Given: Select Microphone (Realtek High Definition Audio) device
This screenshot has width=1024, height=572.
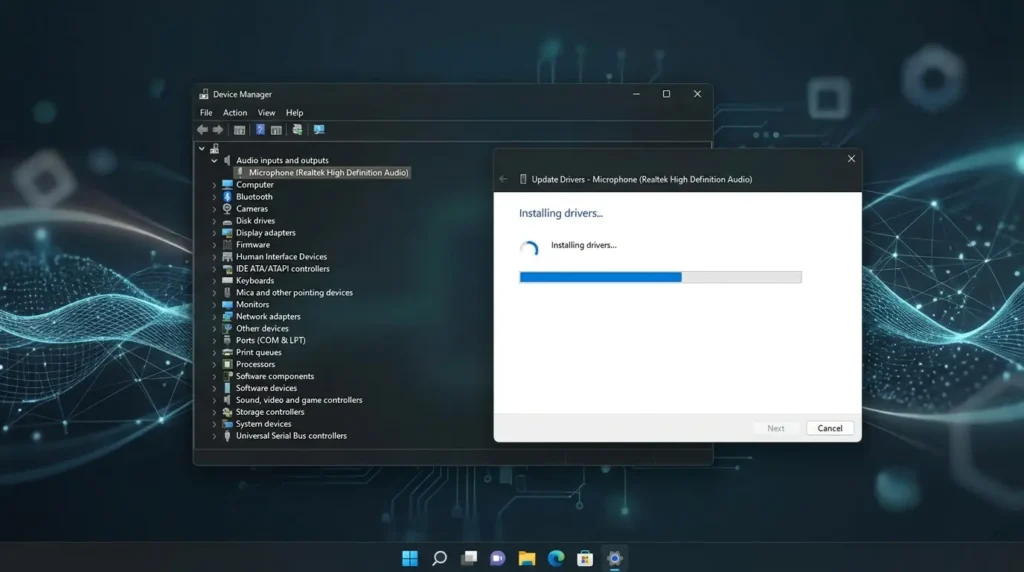Looking at the screenshot, I should coord(322,172).
